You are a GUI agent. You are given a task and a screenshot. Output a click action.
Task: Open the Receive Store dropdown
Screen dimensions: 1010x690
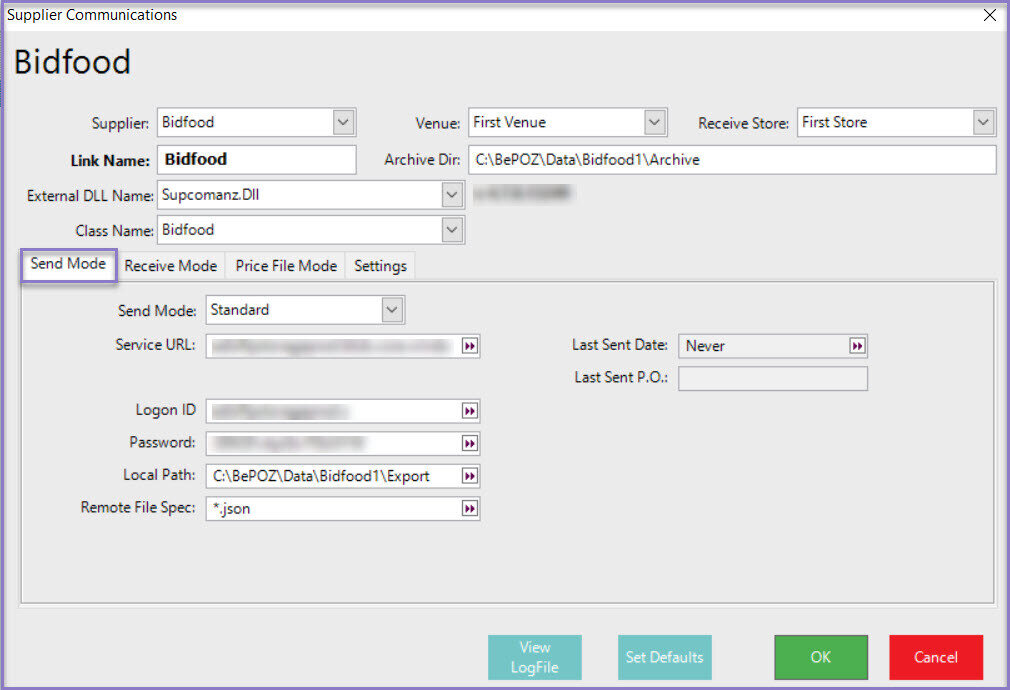pos(983,122)
